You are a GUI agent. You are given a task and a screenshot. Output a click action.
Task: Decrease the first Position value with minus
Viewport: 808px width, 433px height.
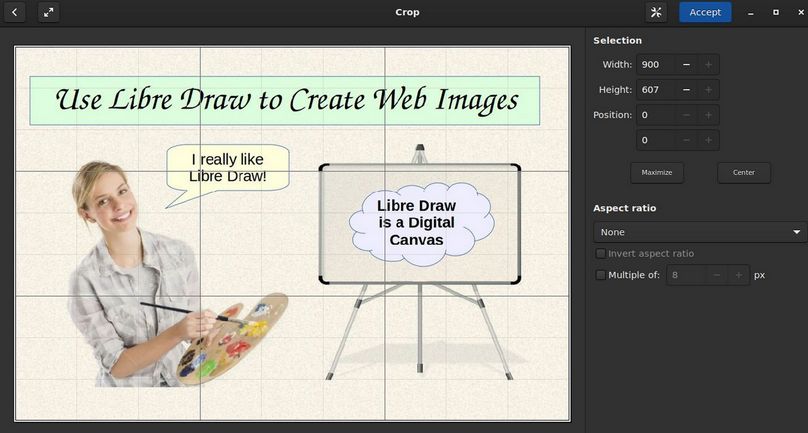tap(686, 115)
